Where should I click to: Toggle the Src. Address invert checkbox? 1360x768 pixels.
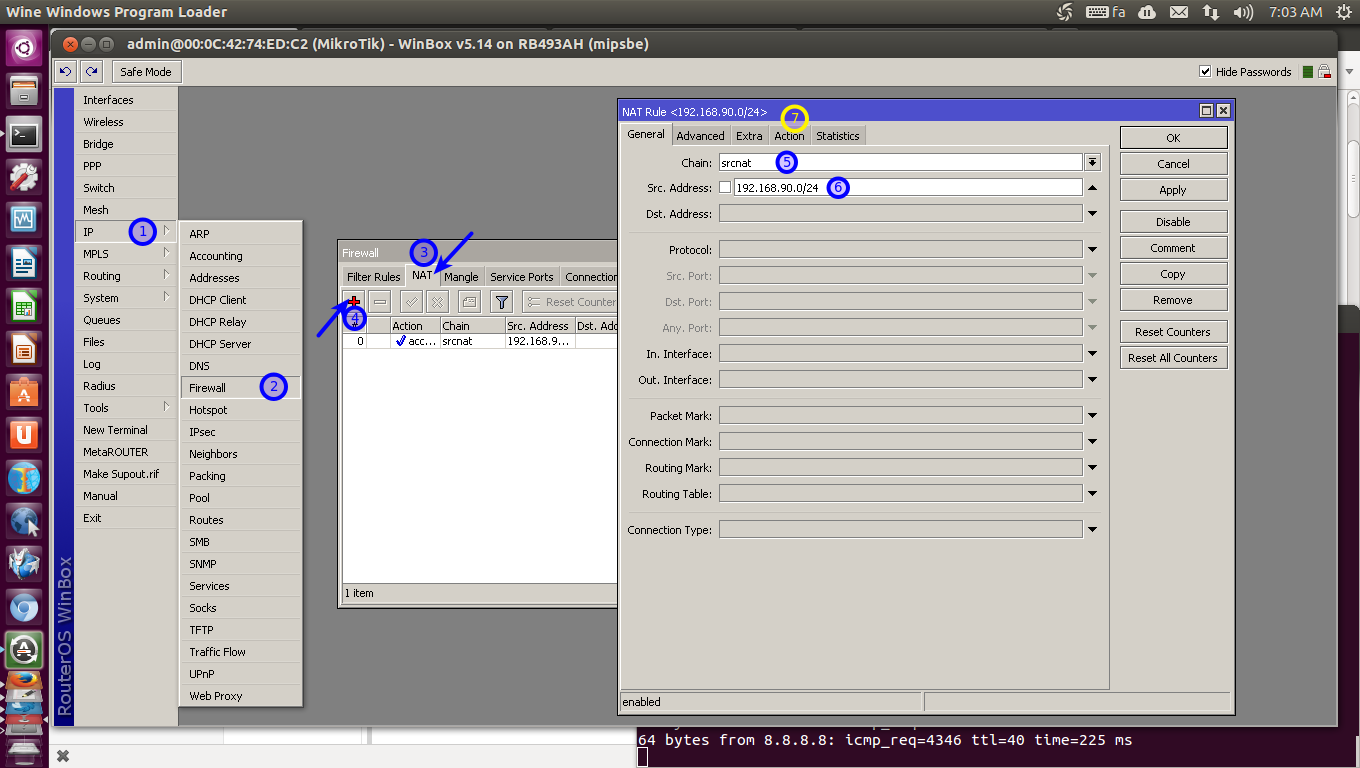pos(725,188)
